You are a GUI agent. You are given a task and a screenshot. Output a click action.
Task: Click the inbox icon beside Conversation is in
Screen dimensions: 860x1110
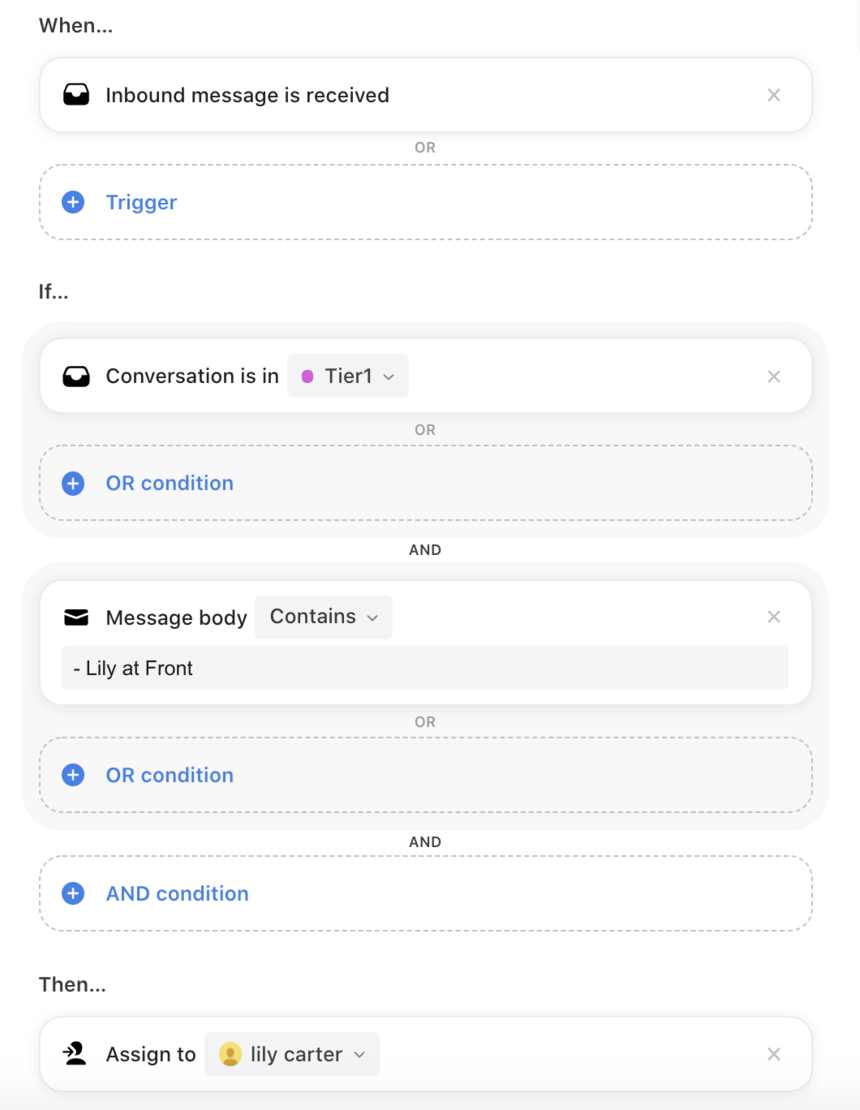[x=76, y=376]
